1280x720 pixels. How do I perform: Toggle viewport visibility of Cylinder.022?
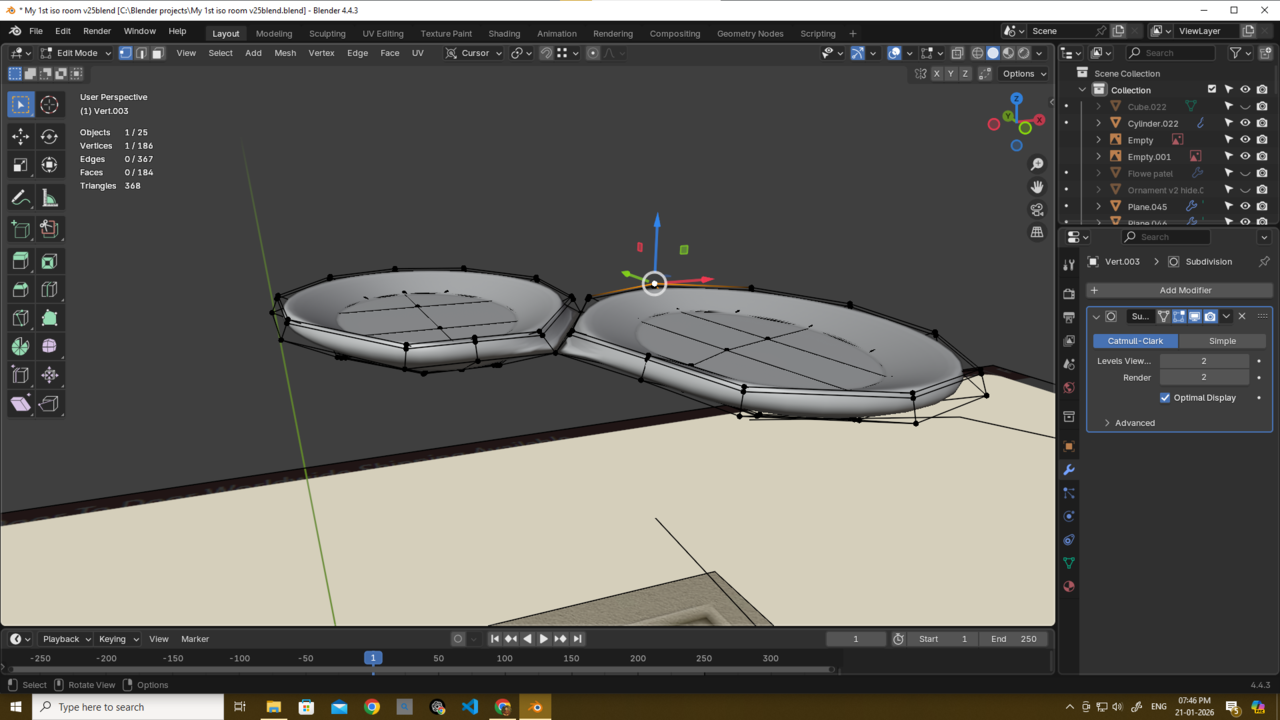1245,123
